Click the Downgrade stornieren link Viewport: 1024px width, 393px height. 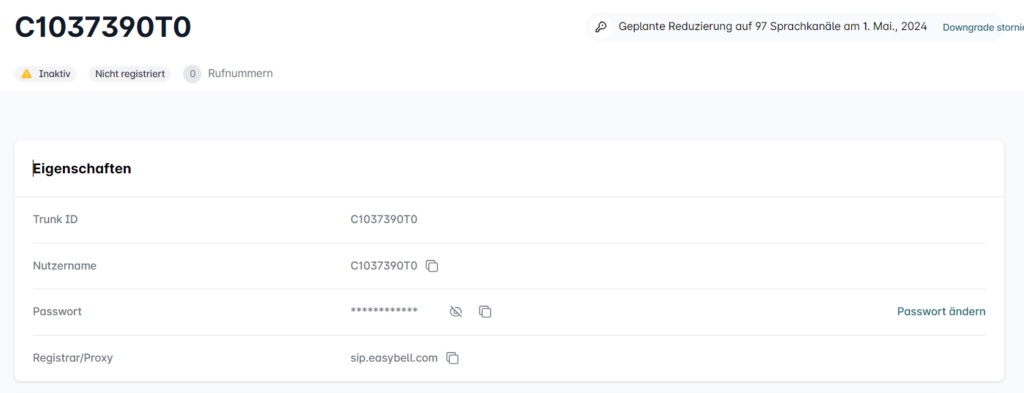[983, 27]
